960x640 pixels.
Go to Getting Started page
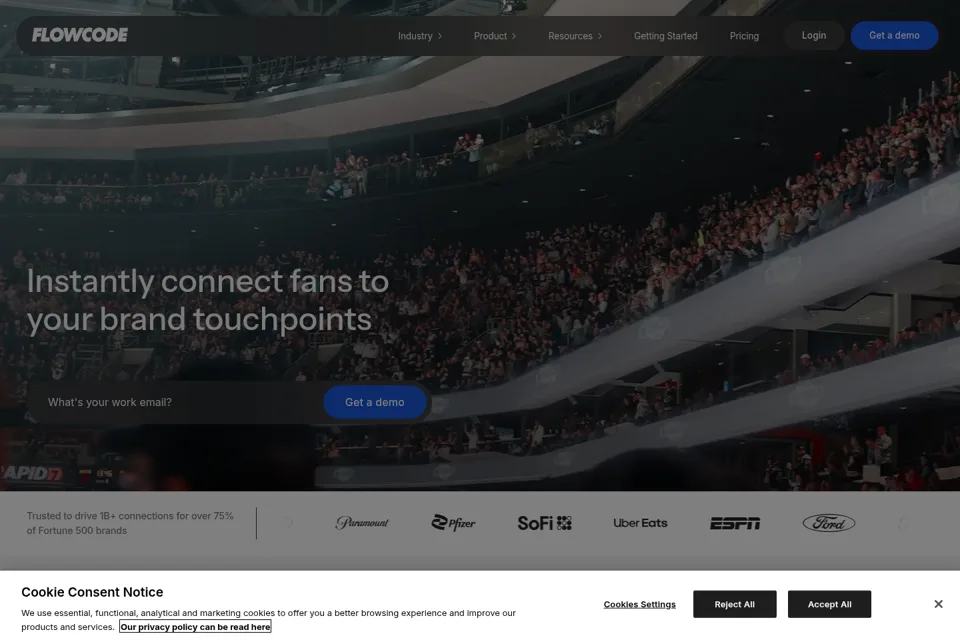point(666,36)
